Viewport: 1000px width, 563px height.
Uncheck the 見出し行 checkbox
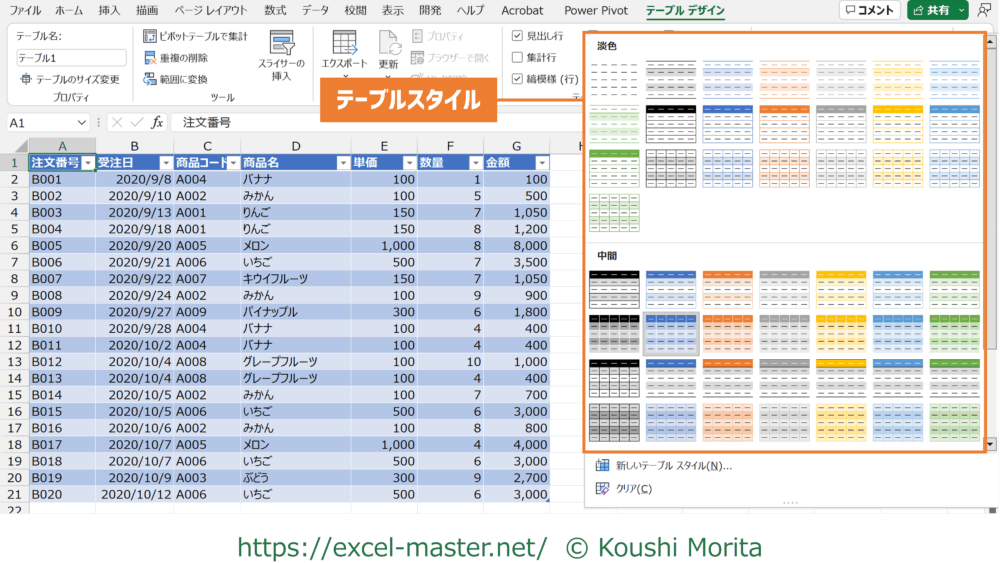(517, 35)
